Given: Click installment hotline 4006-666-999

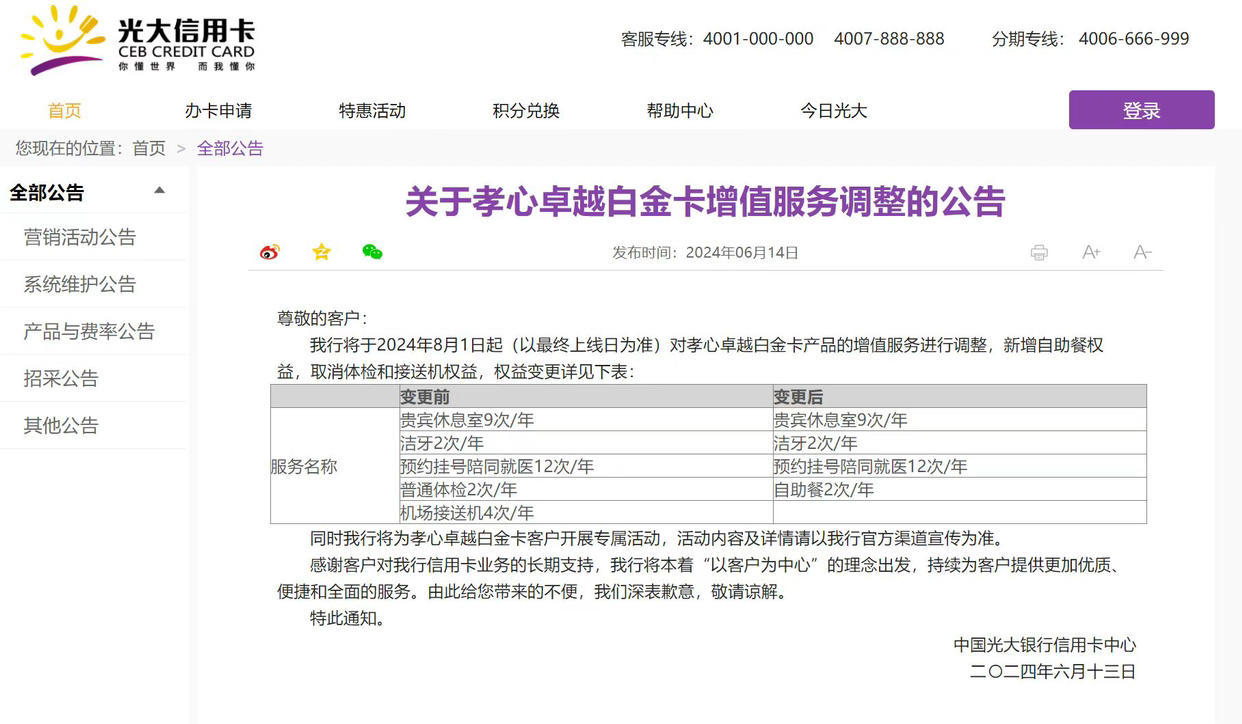Looking at the screenshot, I should point(1134,39).
